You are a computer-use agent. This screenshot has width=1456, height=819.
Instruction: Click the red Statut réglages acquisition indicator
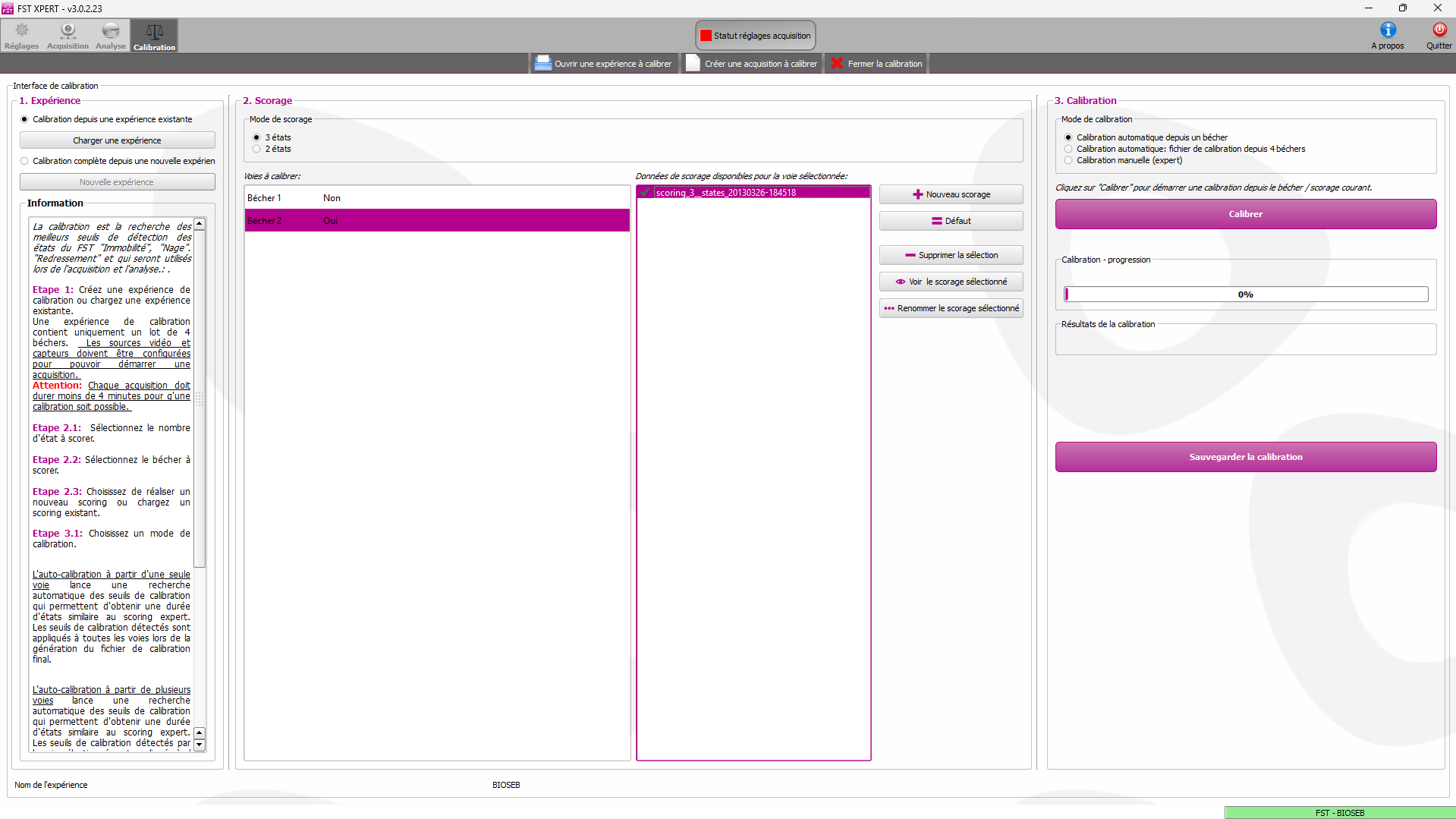[706, 36]
